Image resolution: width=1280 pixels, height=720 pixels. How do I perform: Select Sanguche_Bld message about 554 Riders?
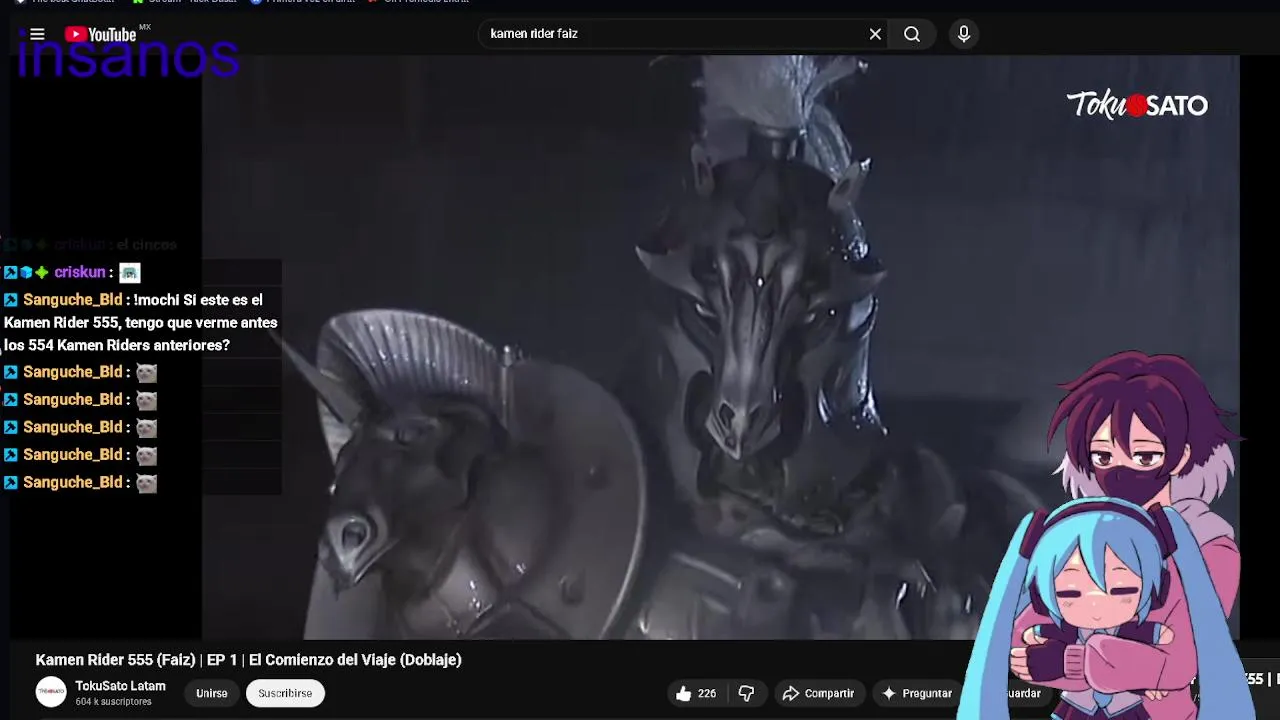tap(140, 322)
